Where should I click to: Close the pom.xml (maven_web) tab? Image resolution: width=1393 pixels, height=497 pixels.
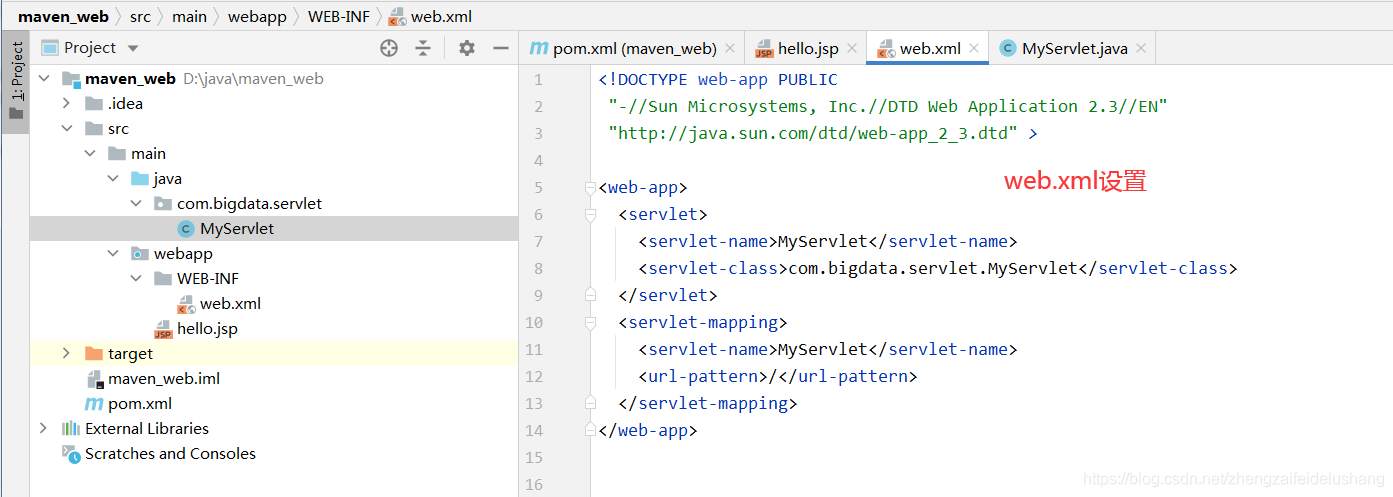pos(730,48)
